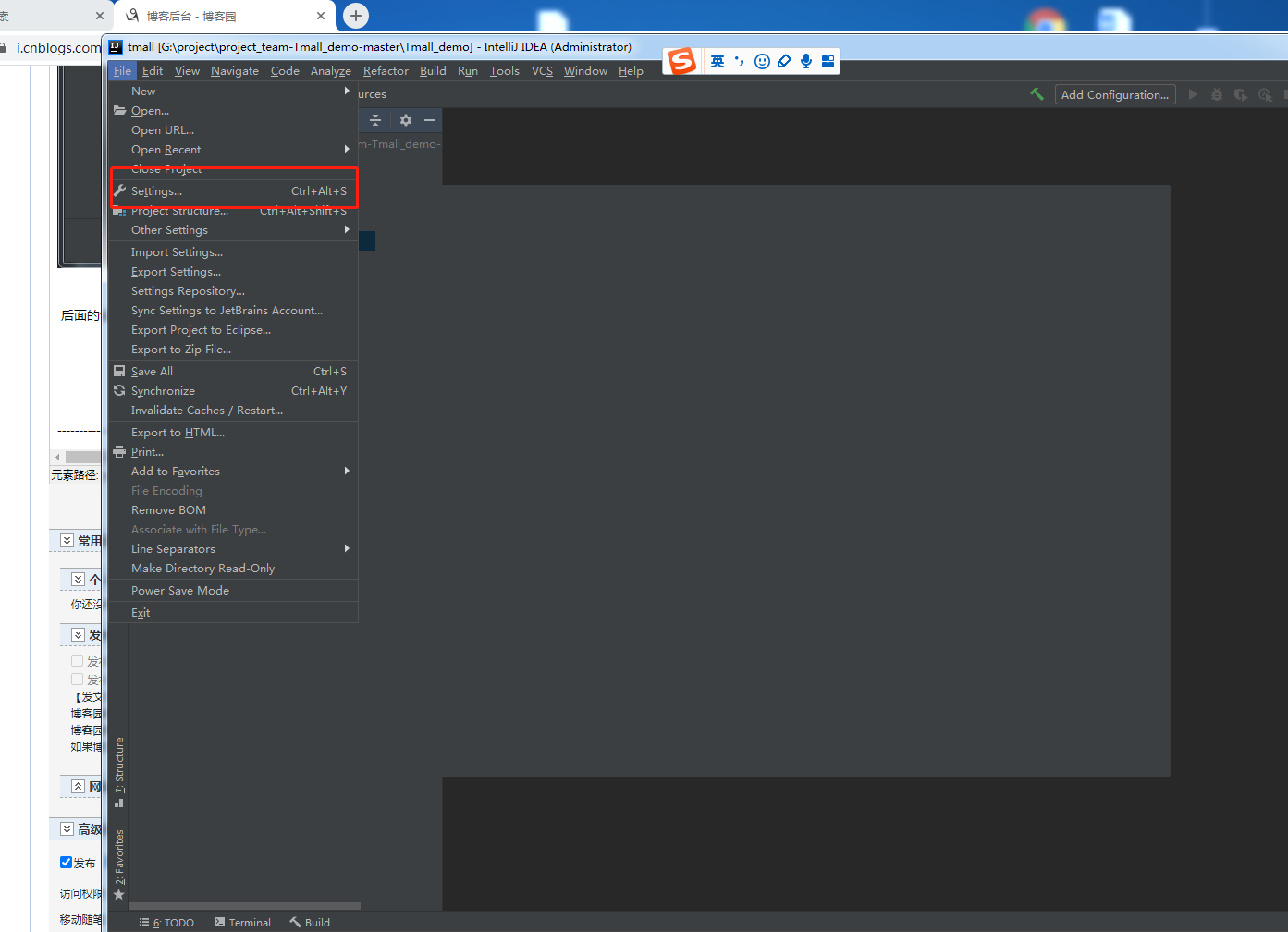
Task: Close the 博客后台 Chrome tab
Action: [321, 16]
